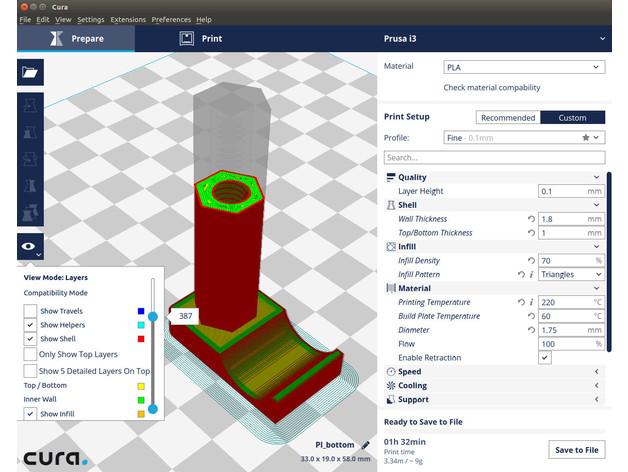Screen dimensions: 628x472
Task: Reset Build Plate Temperature with its revert icon
Action: tap(531, 316)
